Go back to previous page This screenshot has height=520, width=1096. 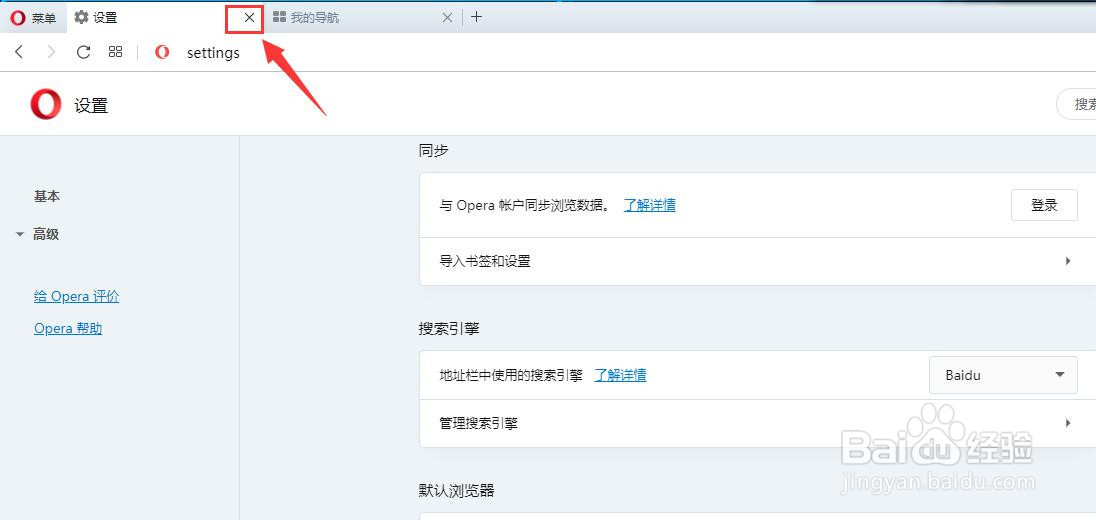point(19,52)
